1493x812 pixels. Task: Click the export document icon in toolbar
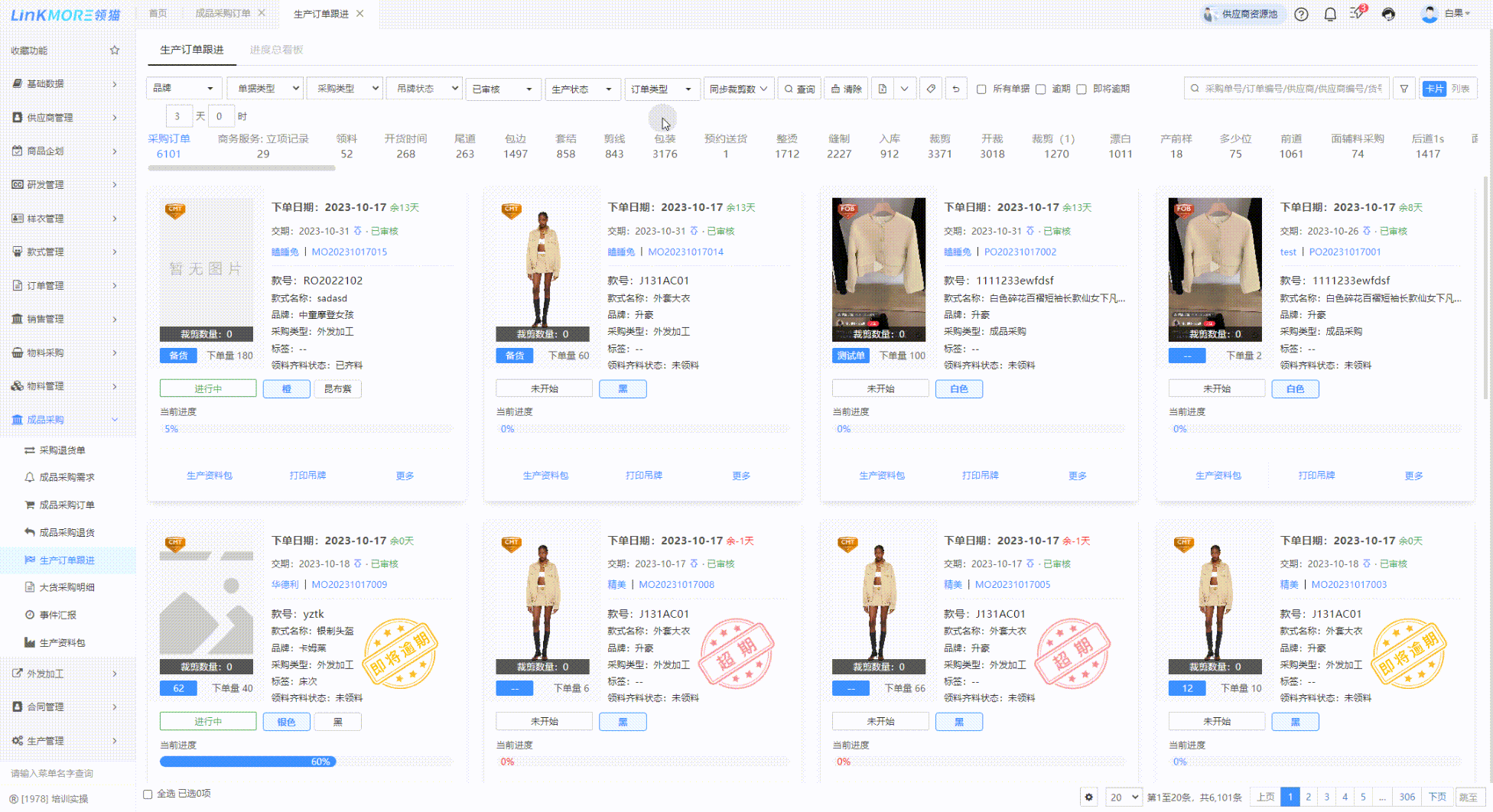pyautogui.click(x=883, y=89)
